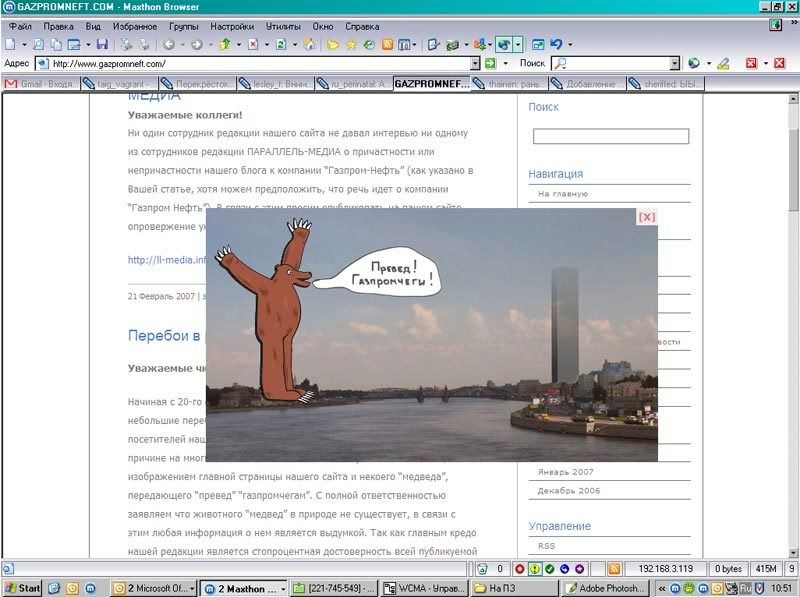
Task: Click the Forward navigation arrow
Action: tap(197, 44)
